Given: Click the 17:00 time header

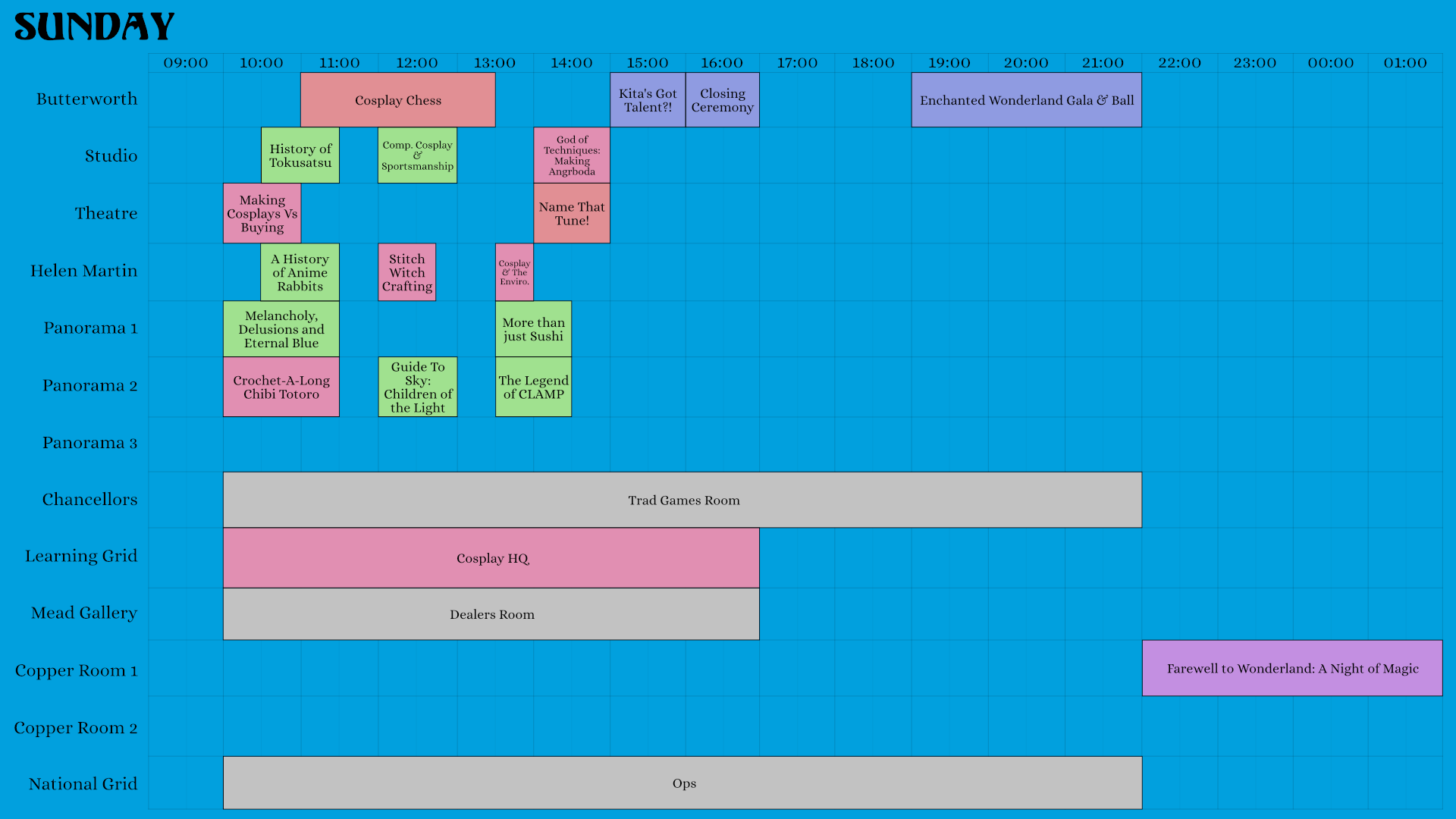Looking at the screenshot, I should point(797,63).
